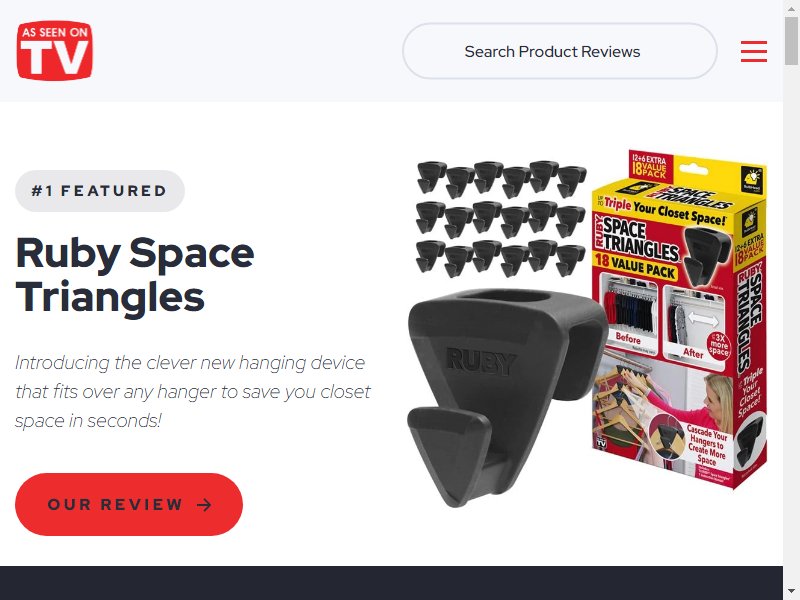Open Our Review button

tap(129, 504)
